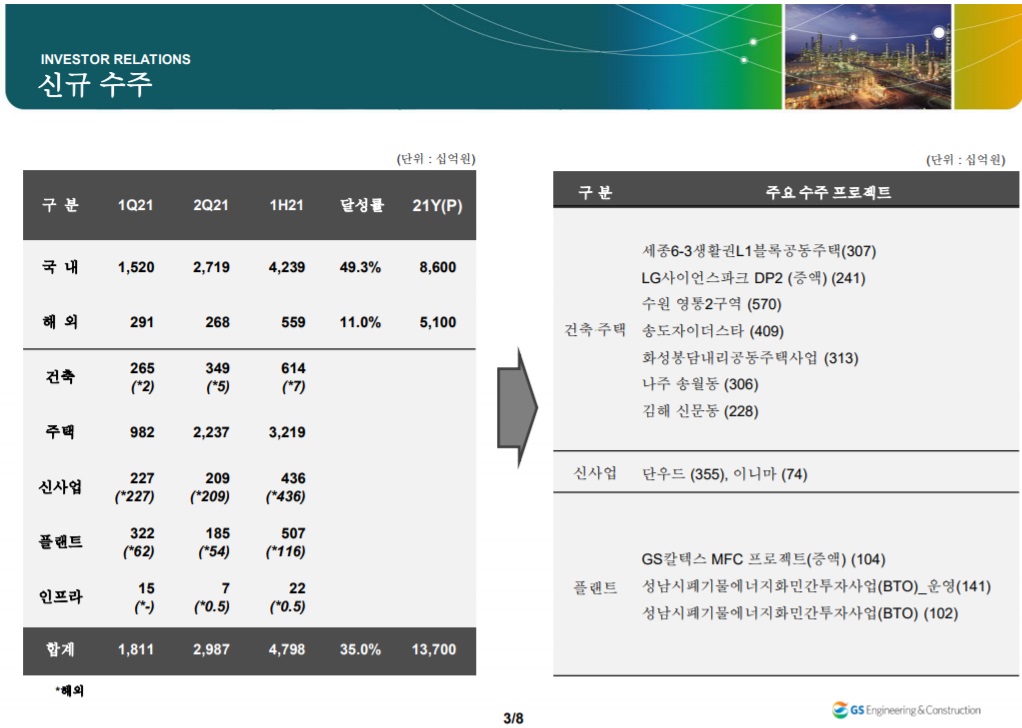Viewport: 1022px width, 728px height.
Task: Click the 49.3% achievement rate cell
Action: pyautogui.click(x=360, y=267)
